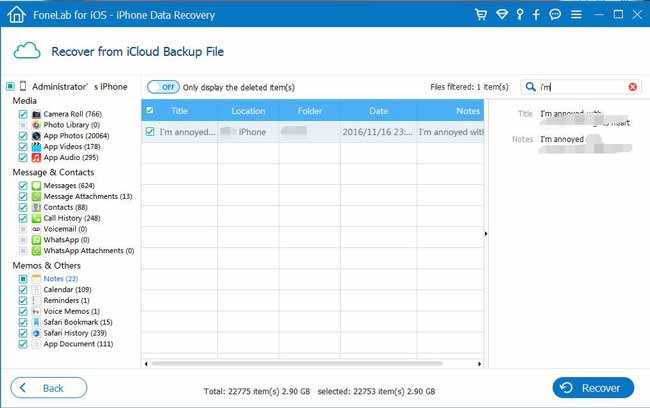Toggle only display deleted items switch

coord(163,87)
